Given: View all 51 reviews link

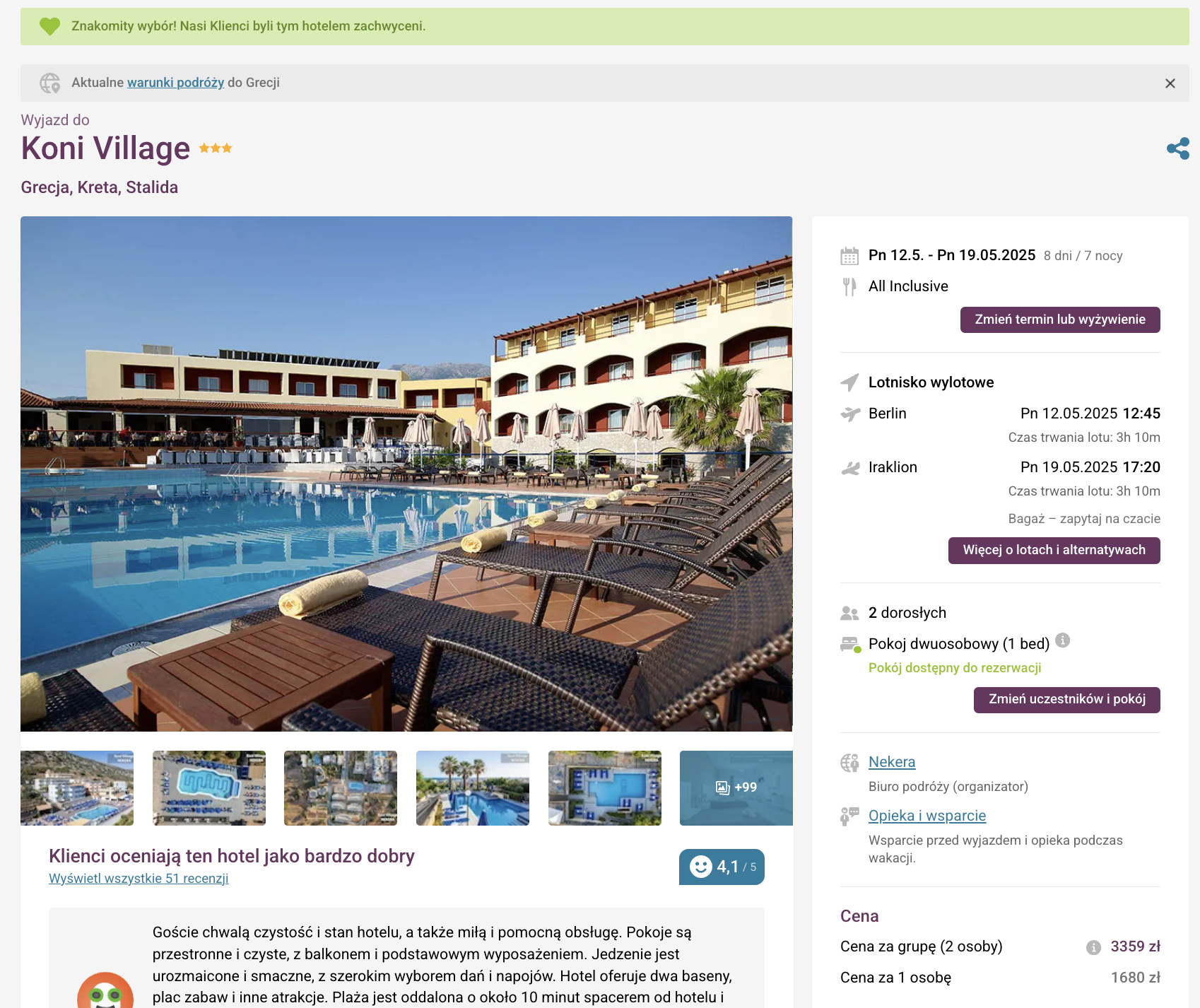Looking at the screenshot, I should pos(139,879).
